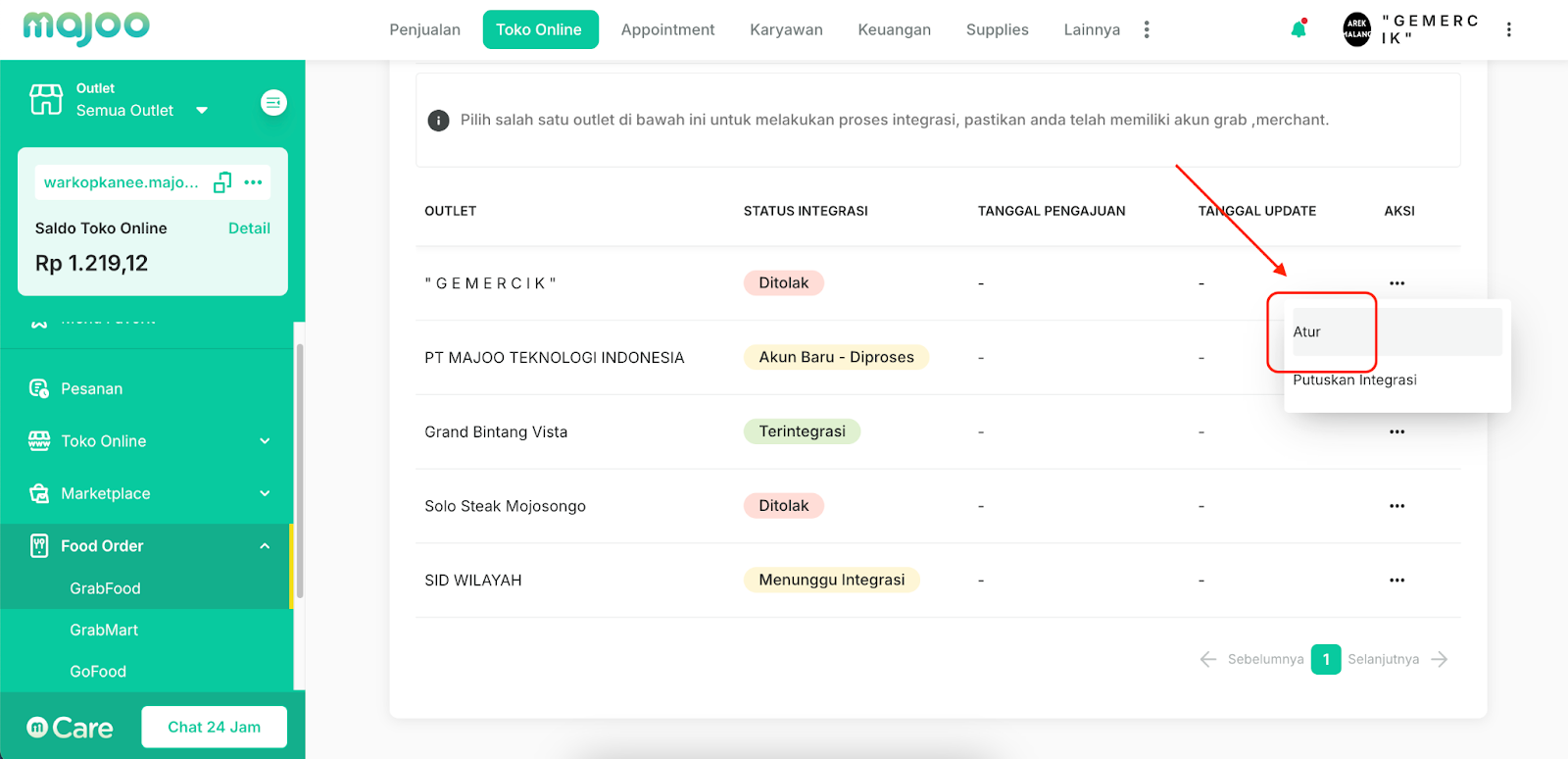Copy the warkopkanee store link icon
Viewport: 1568px width, 759px height.
(222, 182)
